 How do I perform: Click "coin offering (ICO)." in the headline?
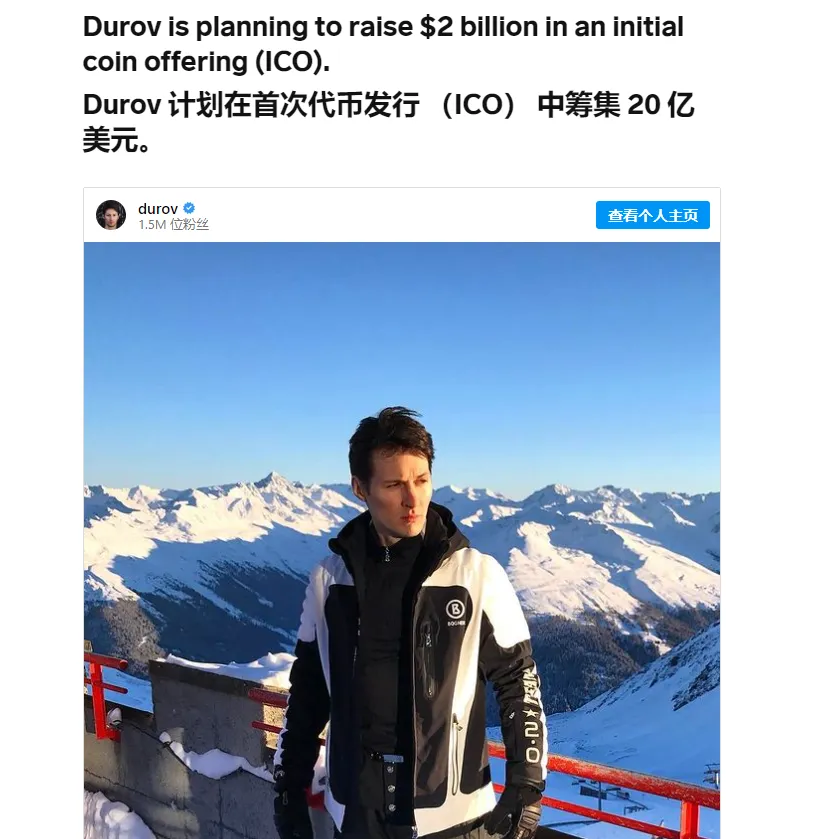[206, 61]
